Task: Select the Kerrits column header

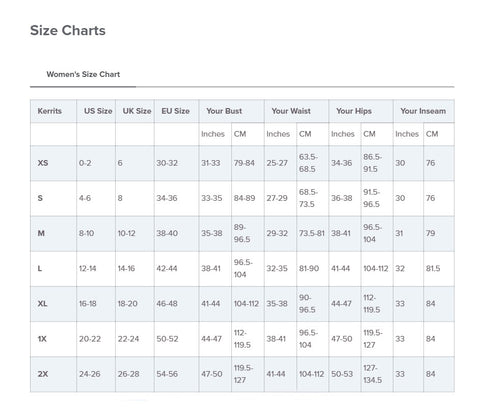Action: [x=53, y=111]
